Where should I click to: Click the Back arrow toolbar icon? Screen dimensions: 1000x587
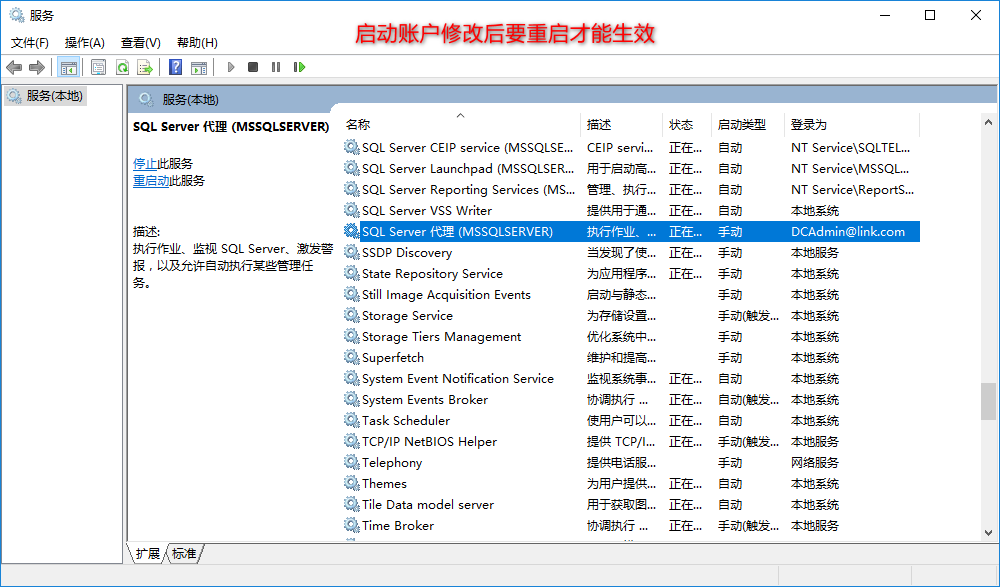click(x=14, y=67)
